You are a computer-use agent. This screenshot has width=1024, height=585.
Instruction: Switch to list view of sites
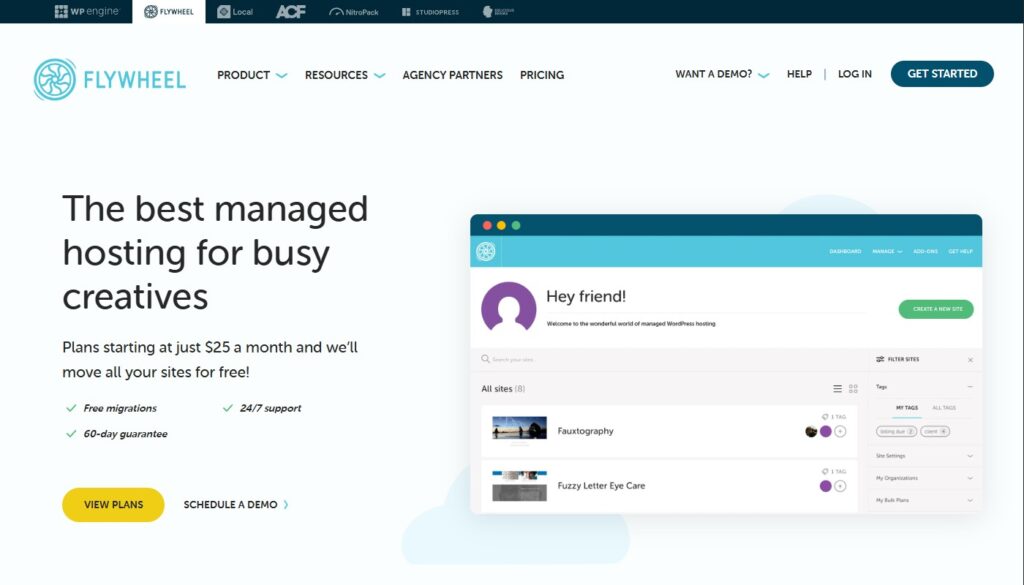pyautogui.click(x=837, y=388)
